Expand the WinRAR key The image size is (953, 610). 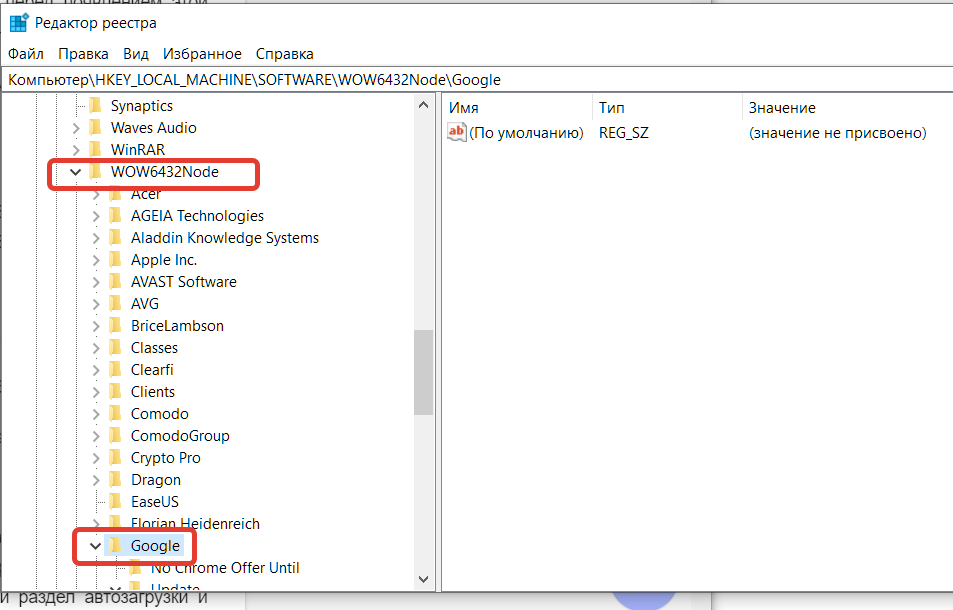coord(76,150)
